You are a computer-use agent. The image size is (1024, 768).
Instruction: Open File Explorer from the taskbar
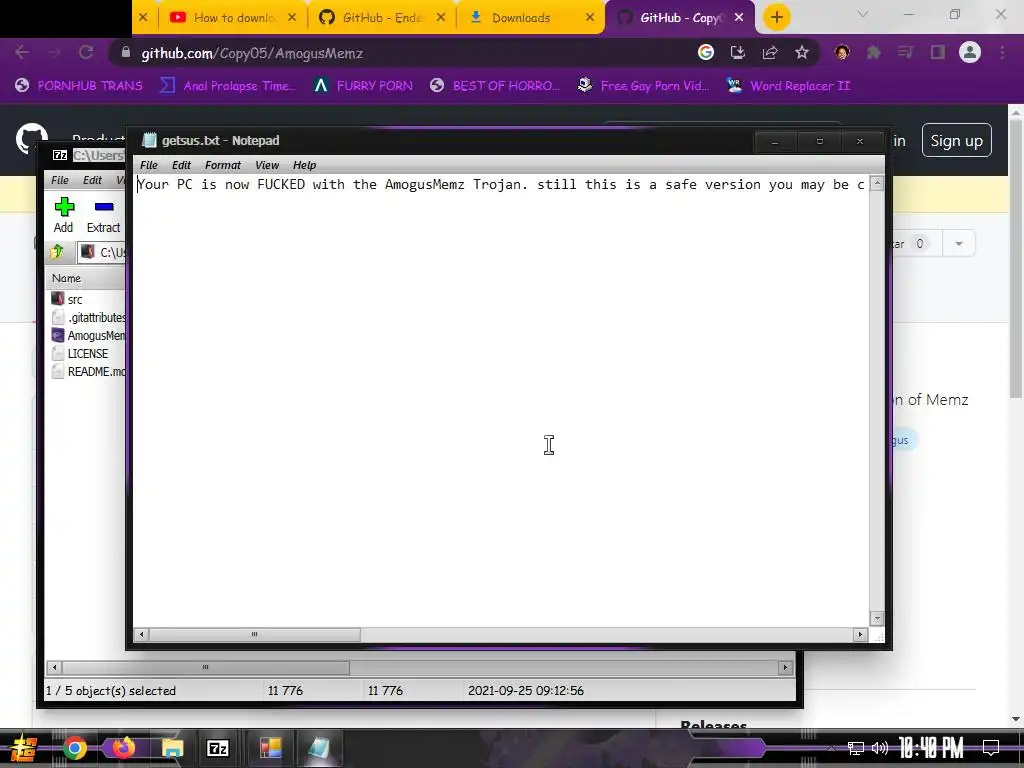(x=172, y=748)
